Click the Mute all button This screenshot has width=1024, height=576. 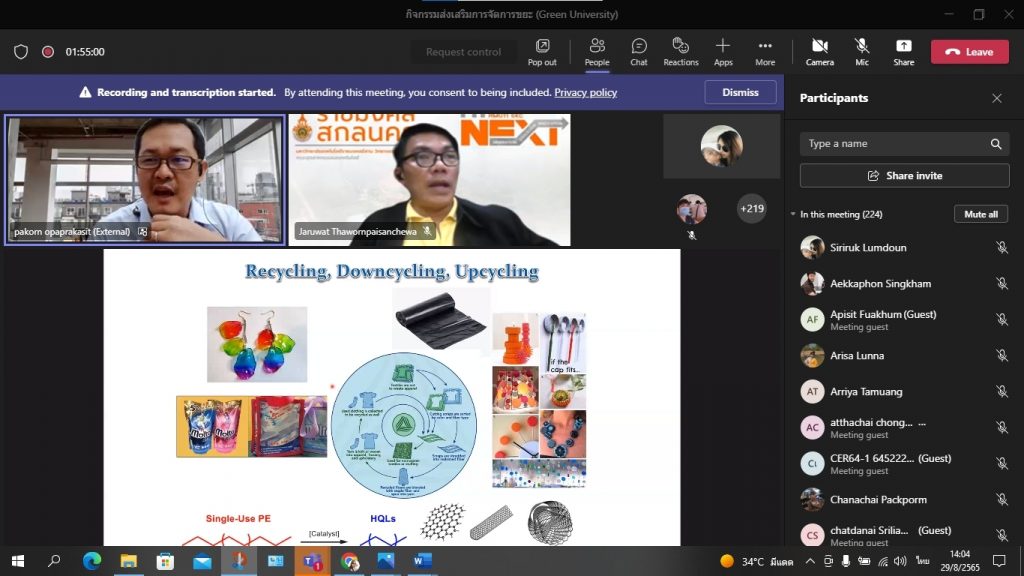pyautogui.click(x=980, y=214)
